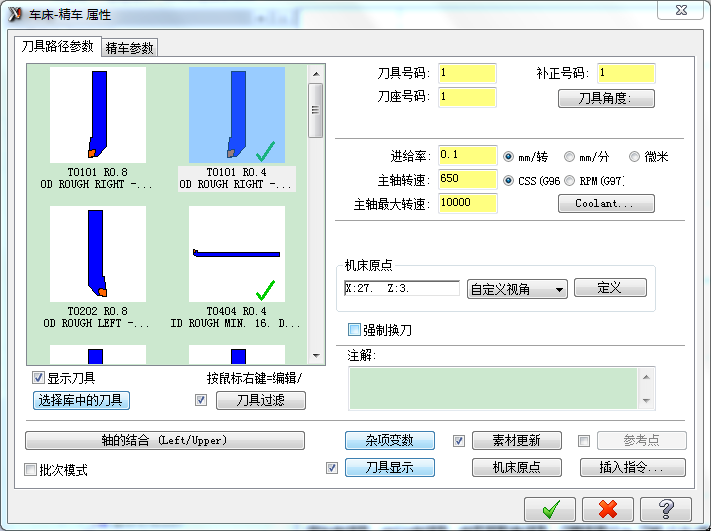This screenshot has height=531, width=711.
Task: Close the lathe finish properties dialog
Action: point(681,10)
